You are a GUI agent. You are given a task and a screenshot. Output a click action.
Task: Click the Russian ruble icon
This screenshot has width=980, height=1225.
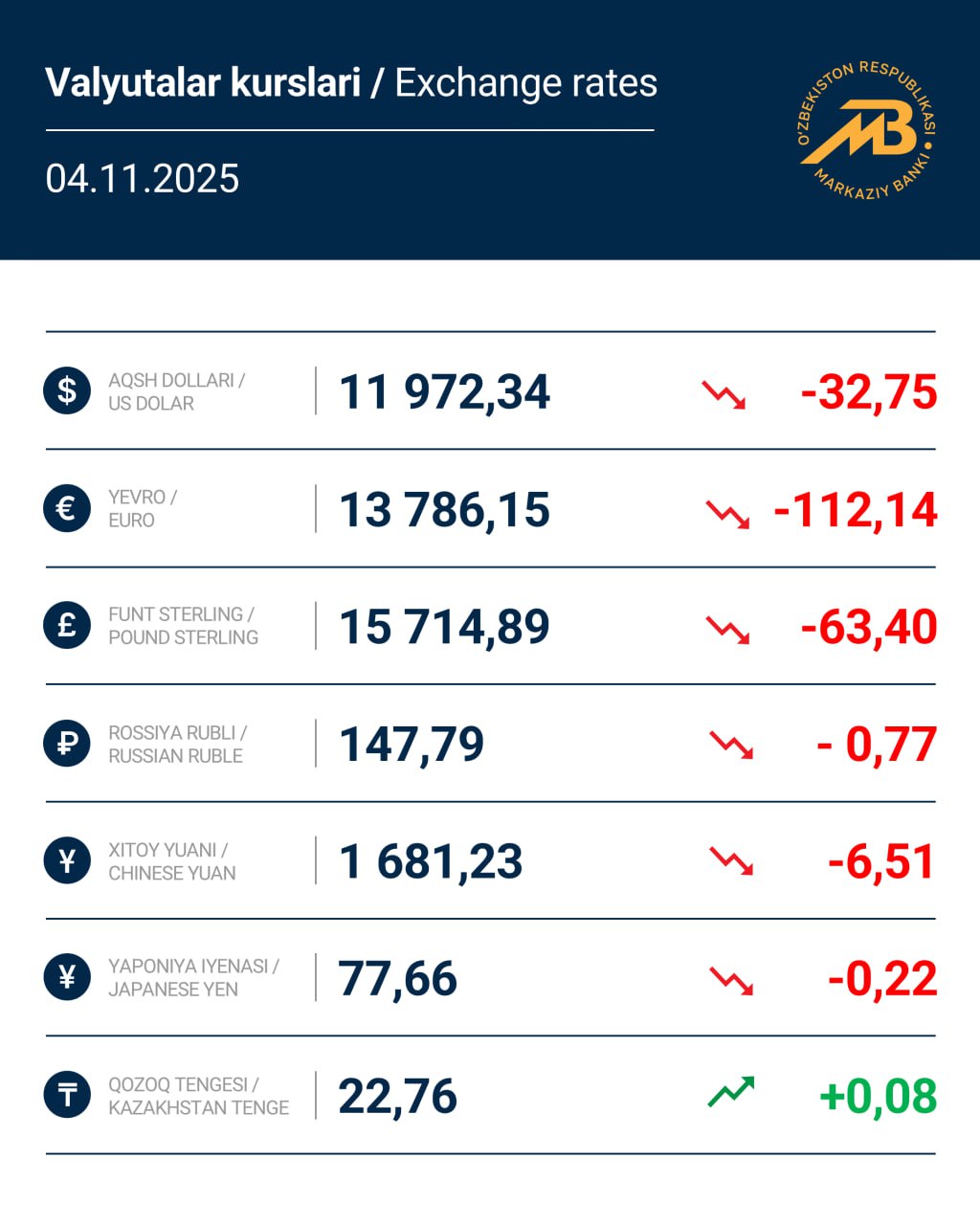[x=67, y=744]
